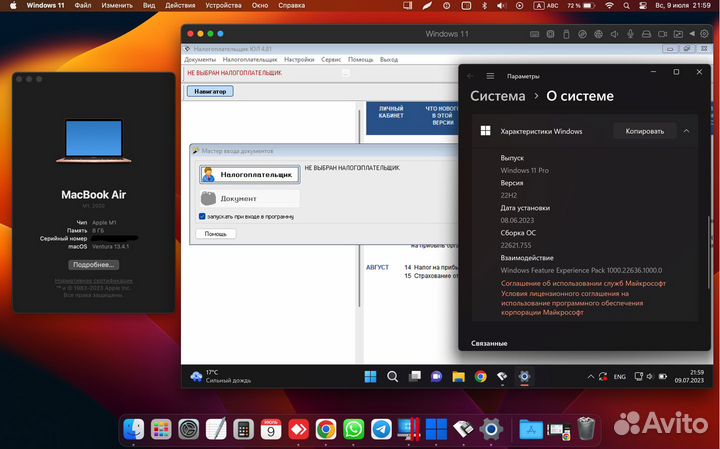Open the Настройки menu
The image size is (720, 449).
tap(299, 59)
